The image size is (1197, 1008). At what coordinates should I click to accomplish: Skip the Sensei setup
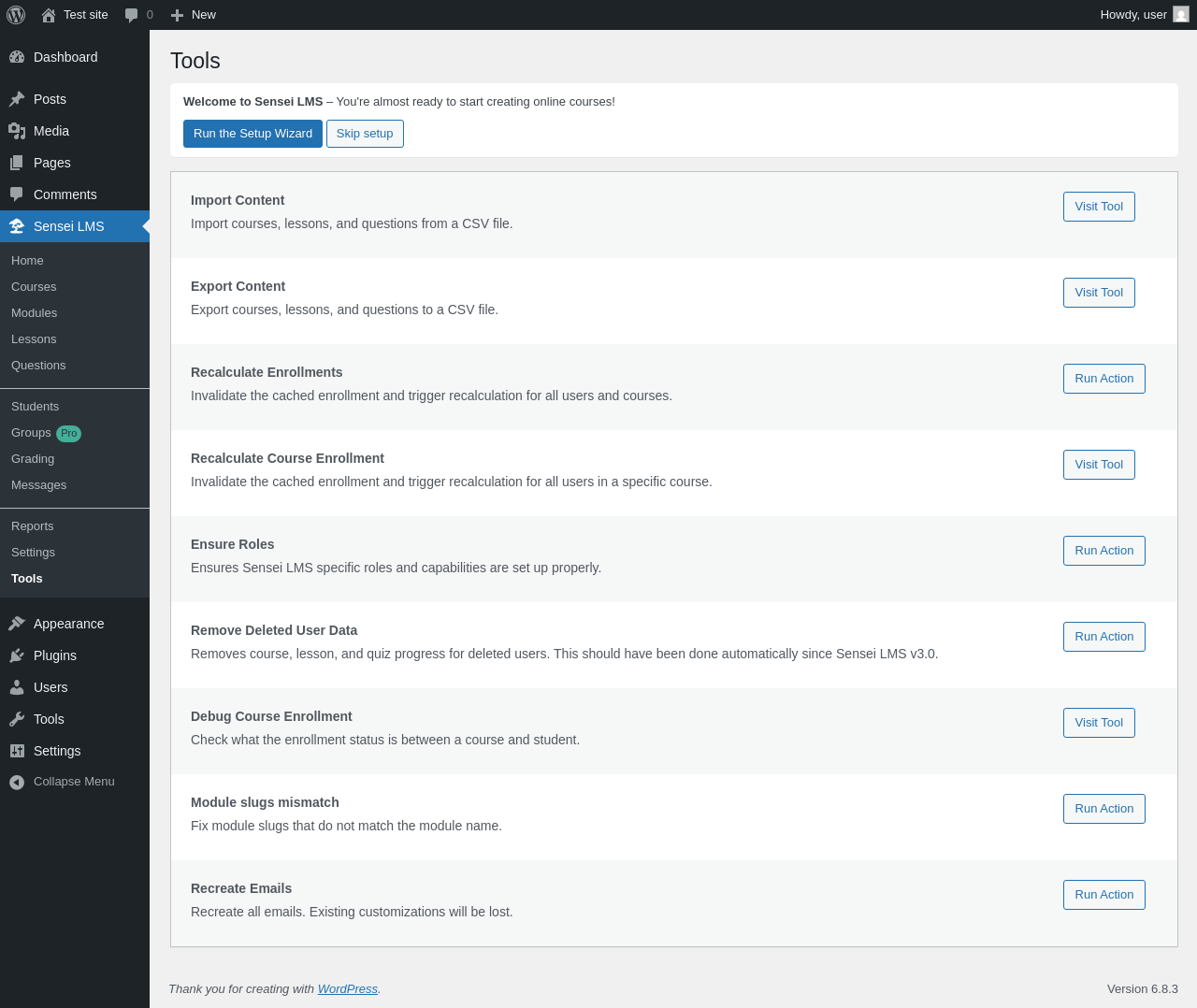pyautogui.click(x=365, y=134)
